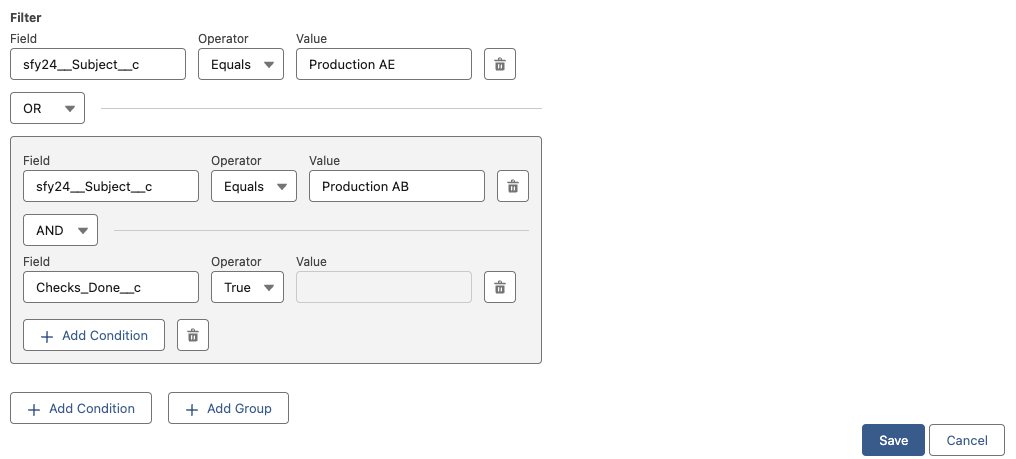
Task: Click the Production AE value field
Action: 384,65
